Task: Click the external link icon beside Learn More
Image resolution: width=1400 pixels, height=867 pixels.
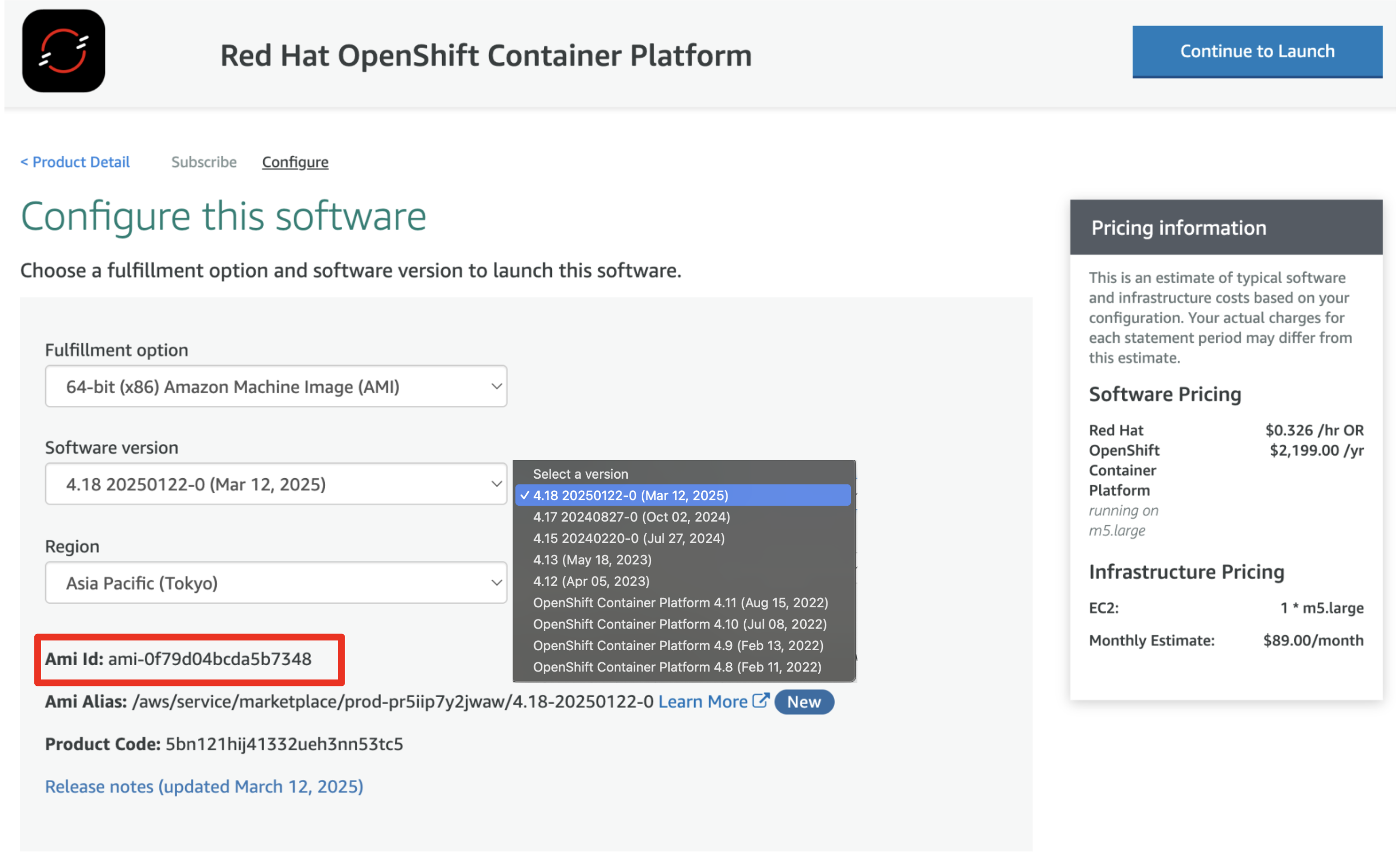Action: (x=761, y=701)
